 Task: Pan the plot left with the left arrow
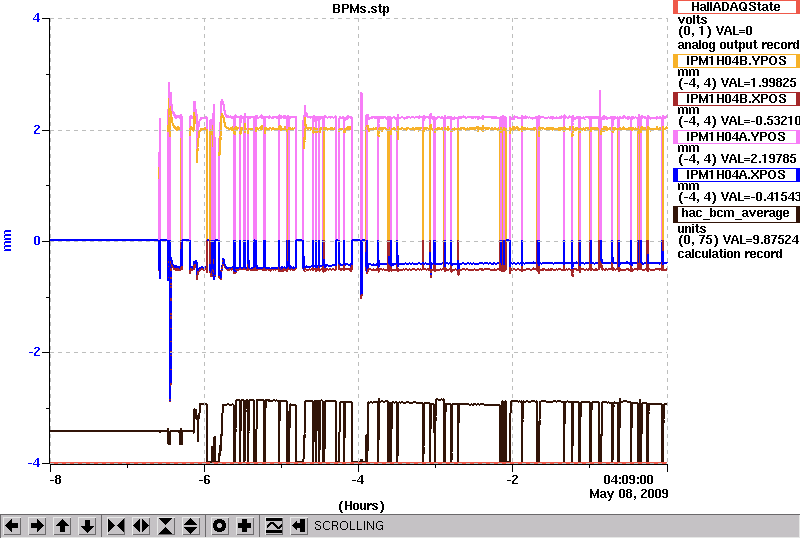[12, 526]
